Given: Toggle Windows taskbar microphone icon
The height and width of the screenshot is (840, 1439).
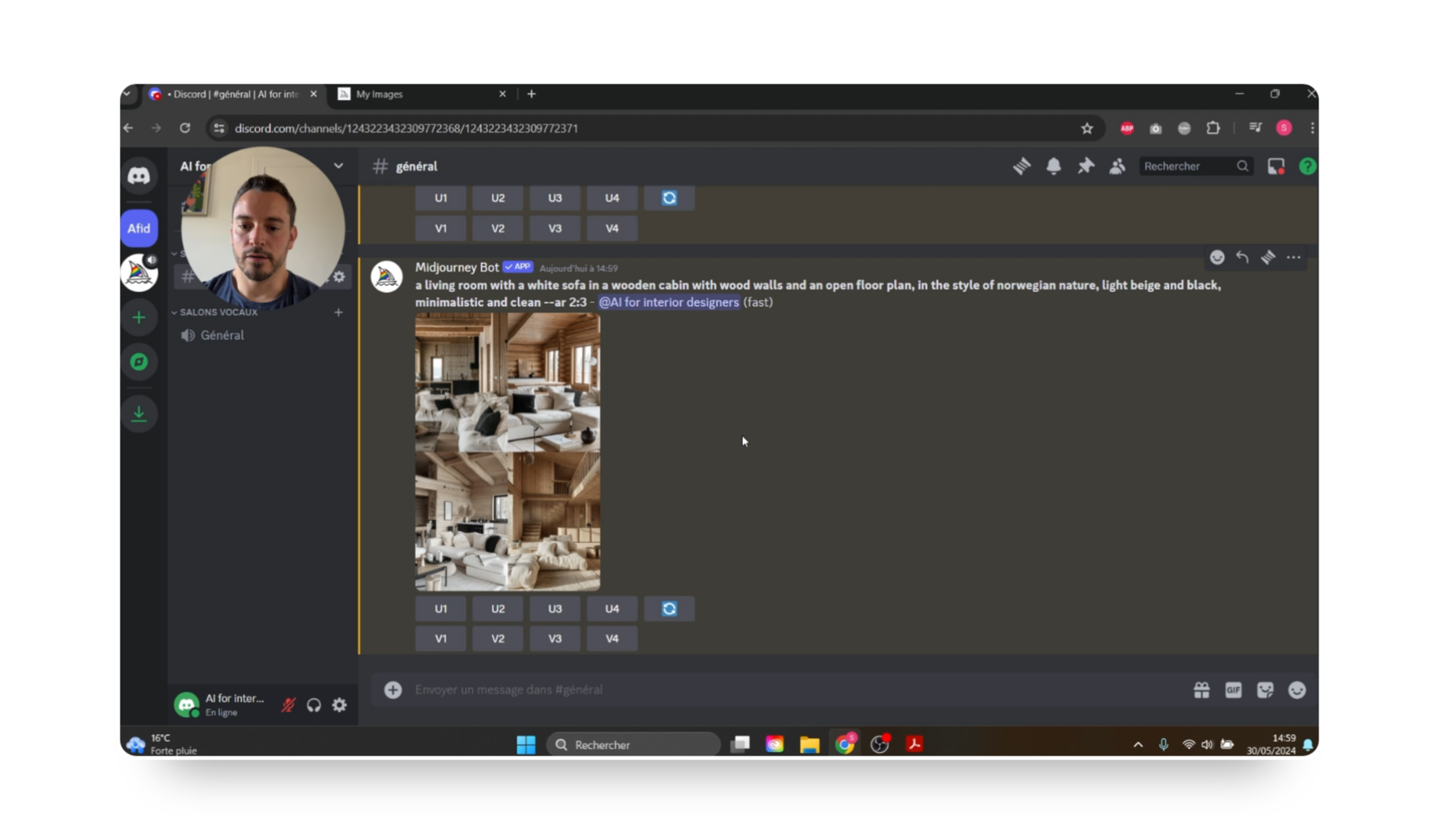Looking at the screenshot, I should click(1163, 744).
